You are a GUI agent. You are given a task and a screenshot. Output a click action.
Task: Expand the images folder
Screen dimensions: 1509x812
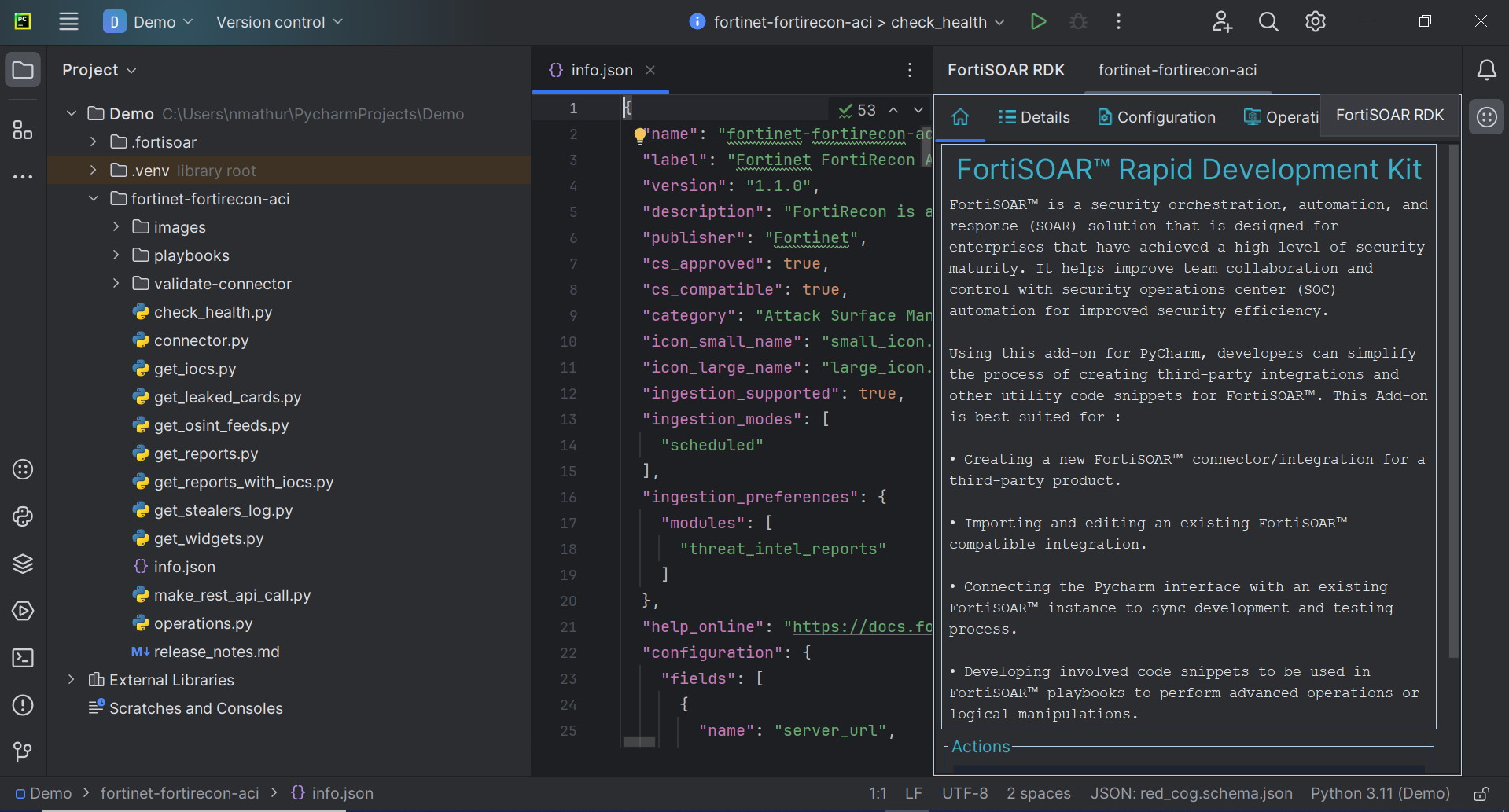tap(116, 227)
